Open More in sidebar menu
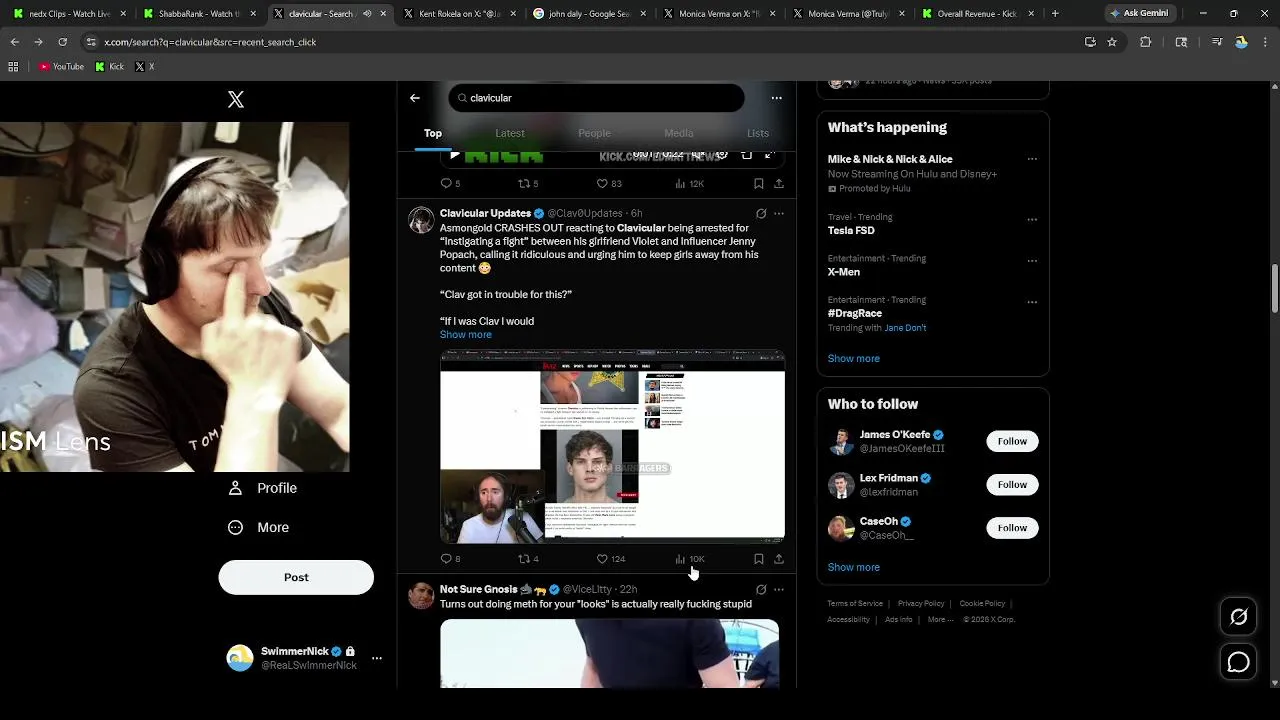Screen dimensions: 1280x720 point(259,527)
